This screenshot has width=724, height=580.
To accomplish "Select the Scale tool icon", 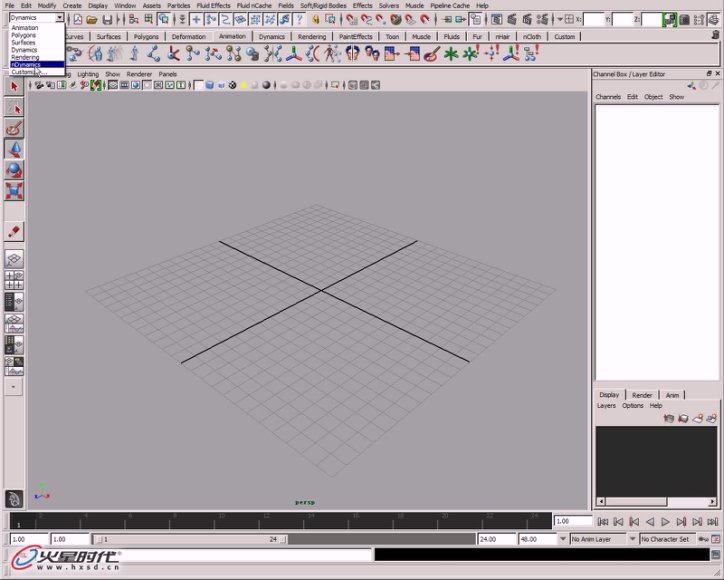I will pos(14,191).
